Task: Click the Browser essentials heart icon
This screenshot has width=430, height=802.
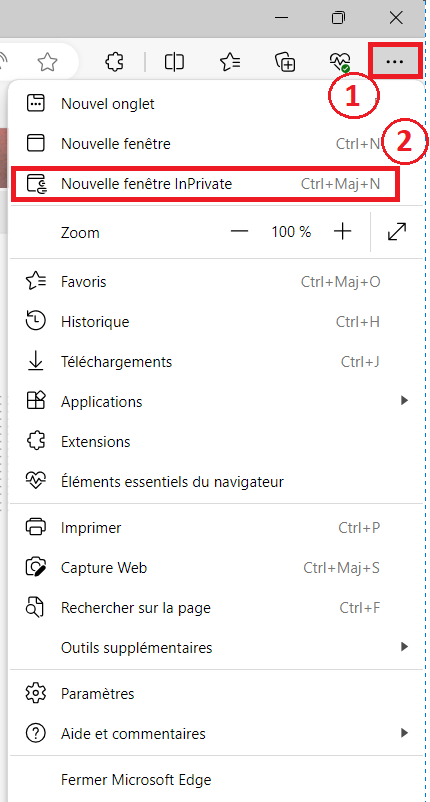Action: (x=340, y=62)
